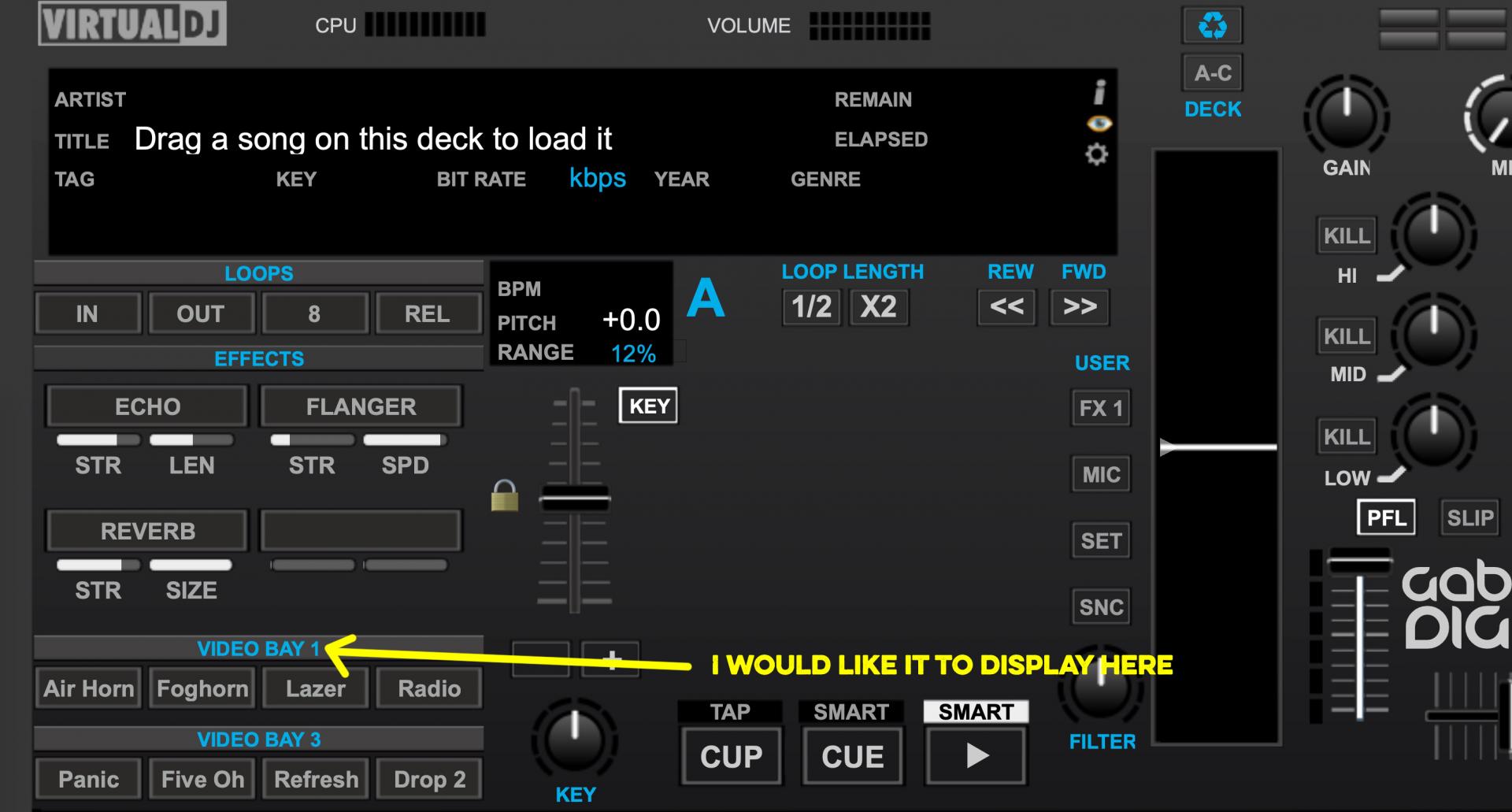The image size is (1512, 812).
Task: Toggle the KEY lock button
Action: 648,406
